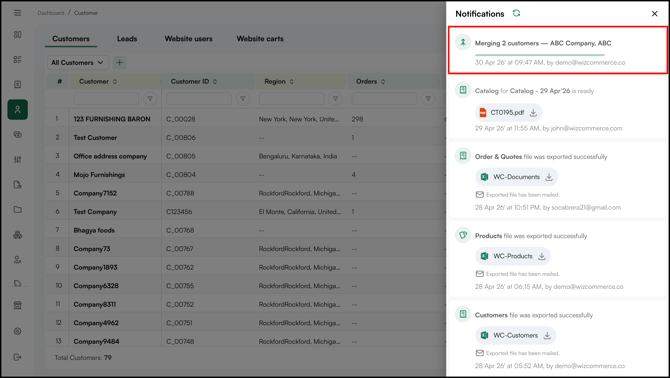Image resolution: width=670 pixels, height=378 pixels.
Task: Download the WC-Documents export
Action: click(x=549, y=177)
